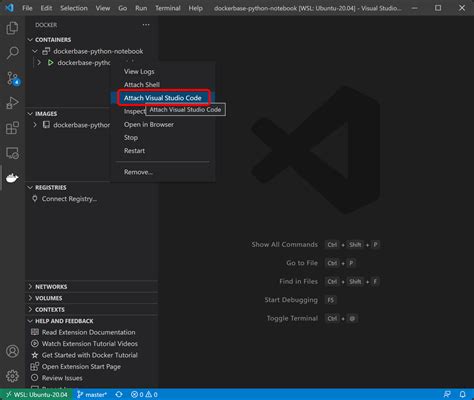Collapse the IMAGES section
The height and width of the screenshot is (400, 474).
tap(30, 114)
